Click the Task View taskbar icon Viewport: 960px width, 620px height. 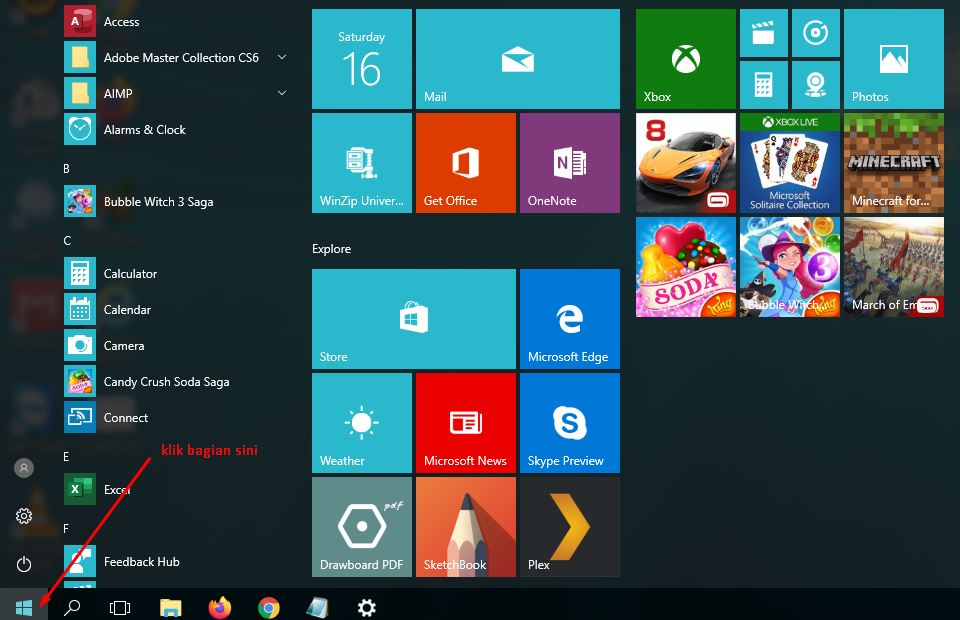[x=120, y=607]
